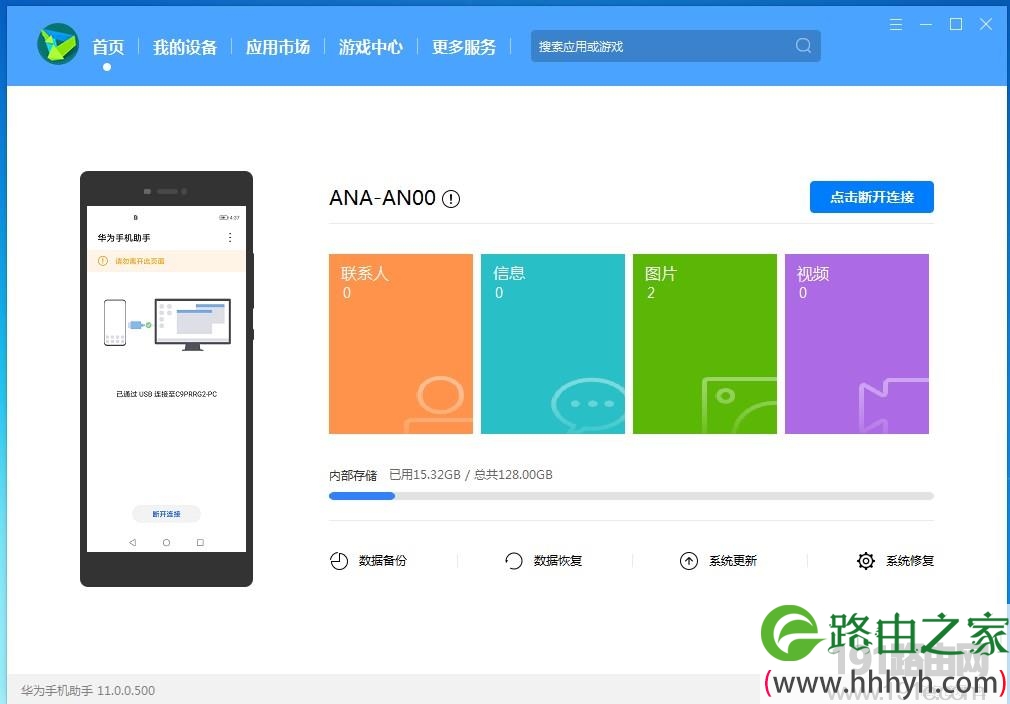Viewport: 1010px width, 704px height.
Task: Click contact silhouette icon in 联系人 tile
Action: (439, 404)
